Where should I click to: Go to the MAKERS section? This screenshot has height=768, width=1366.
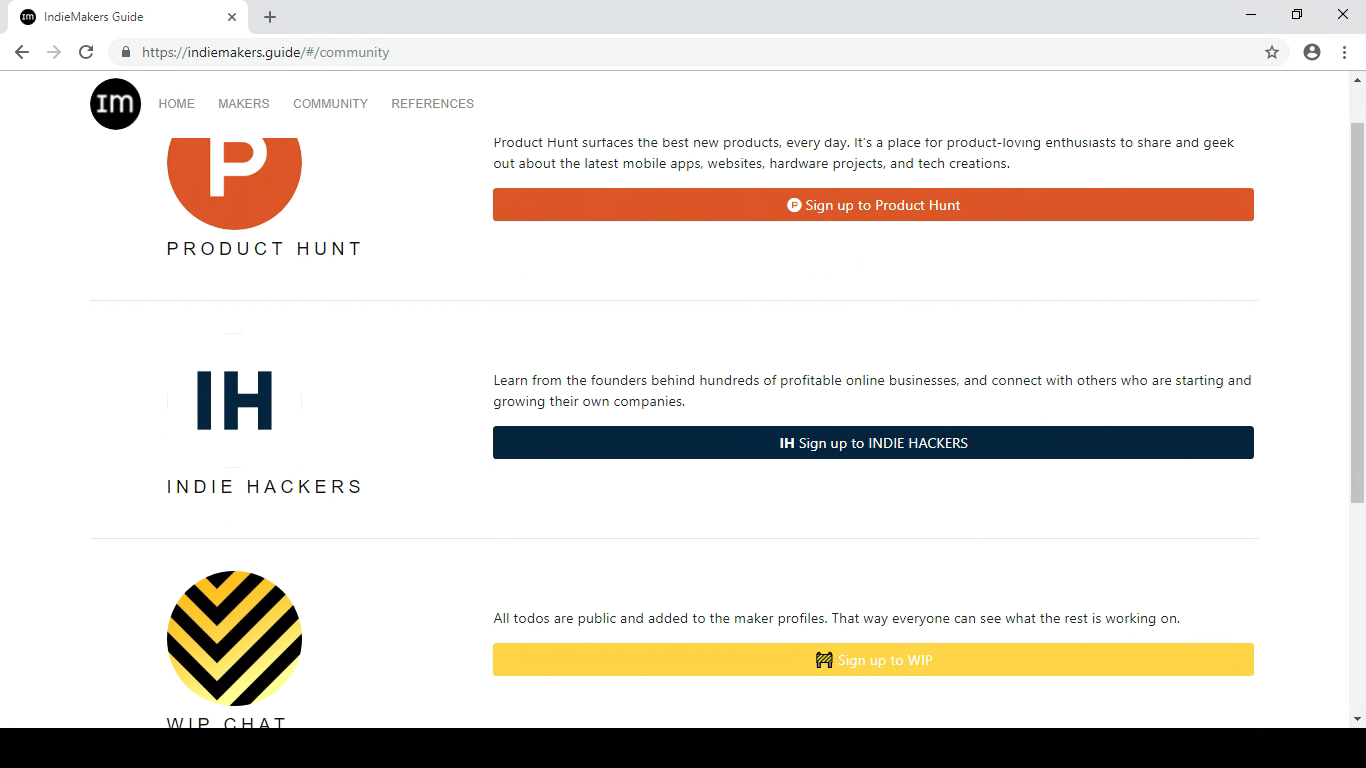243,104
